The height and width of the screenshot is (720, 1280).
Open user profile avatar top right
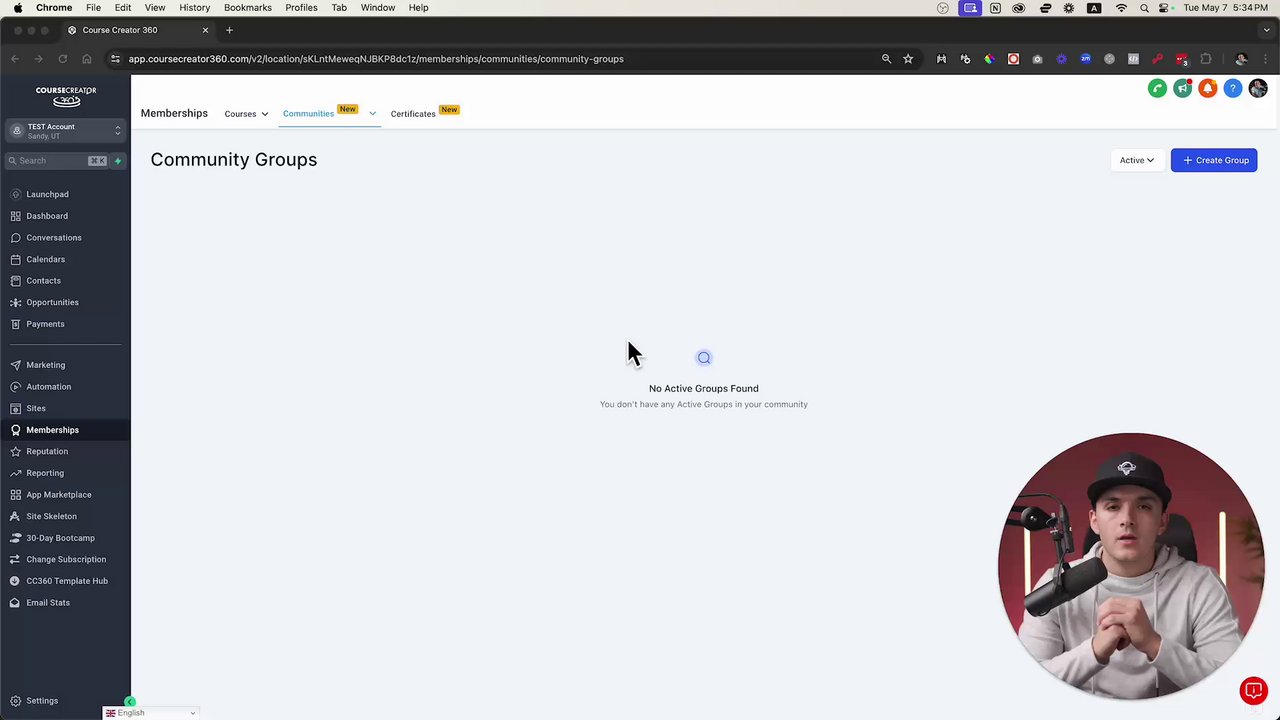[1258, 89]
